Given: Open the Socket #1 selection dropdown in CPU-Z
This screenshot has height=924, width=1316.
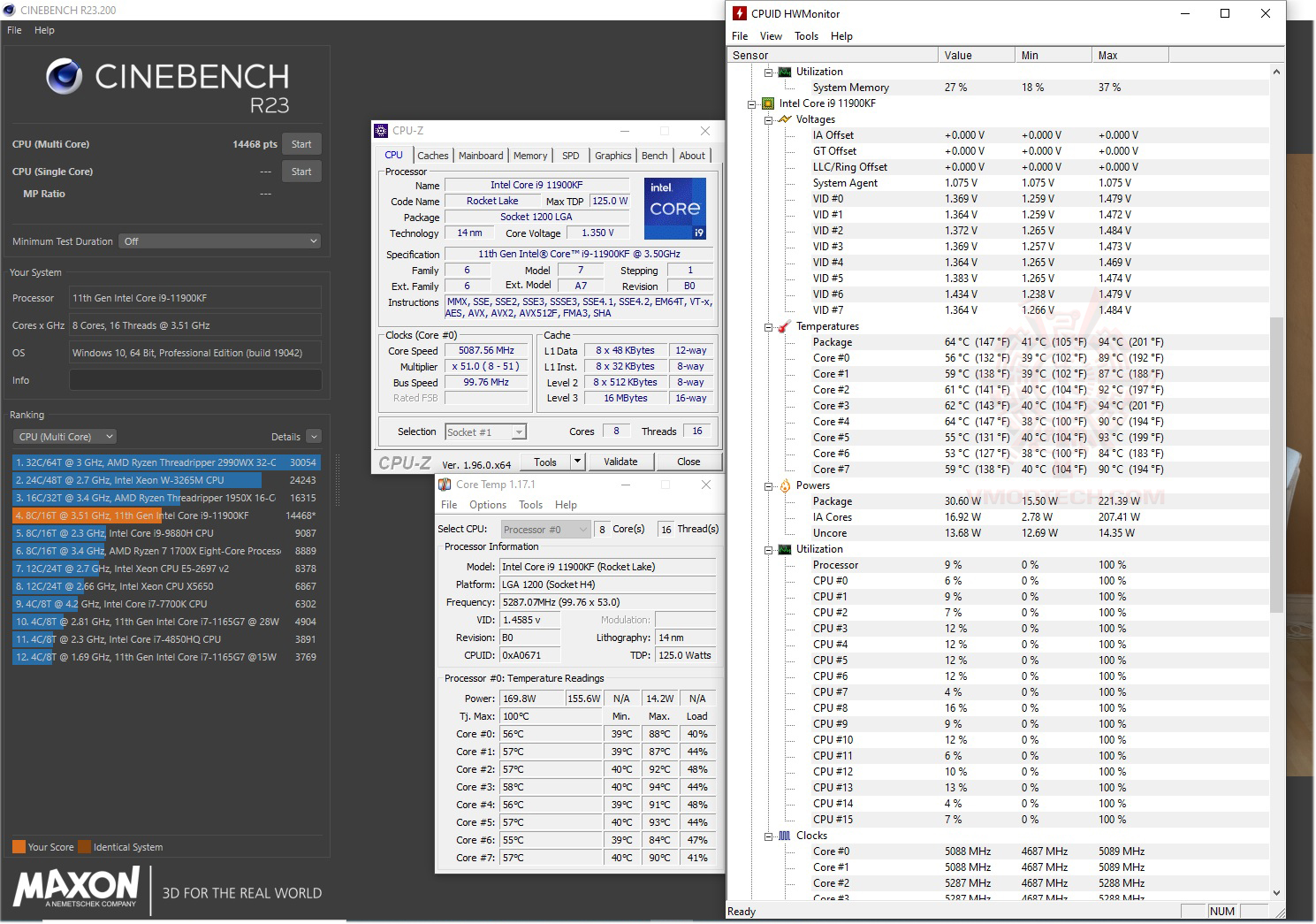Looking at the screenshot, I should [485, 432].
